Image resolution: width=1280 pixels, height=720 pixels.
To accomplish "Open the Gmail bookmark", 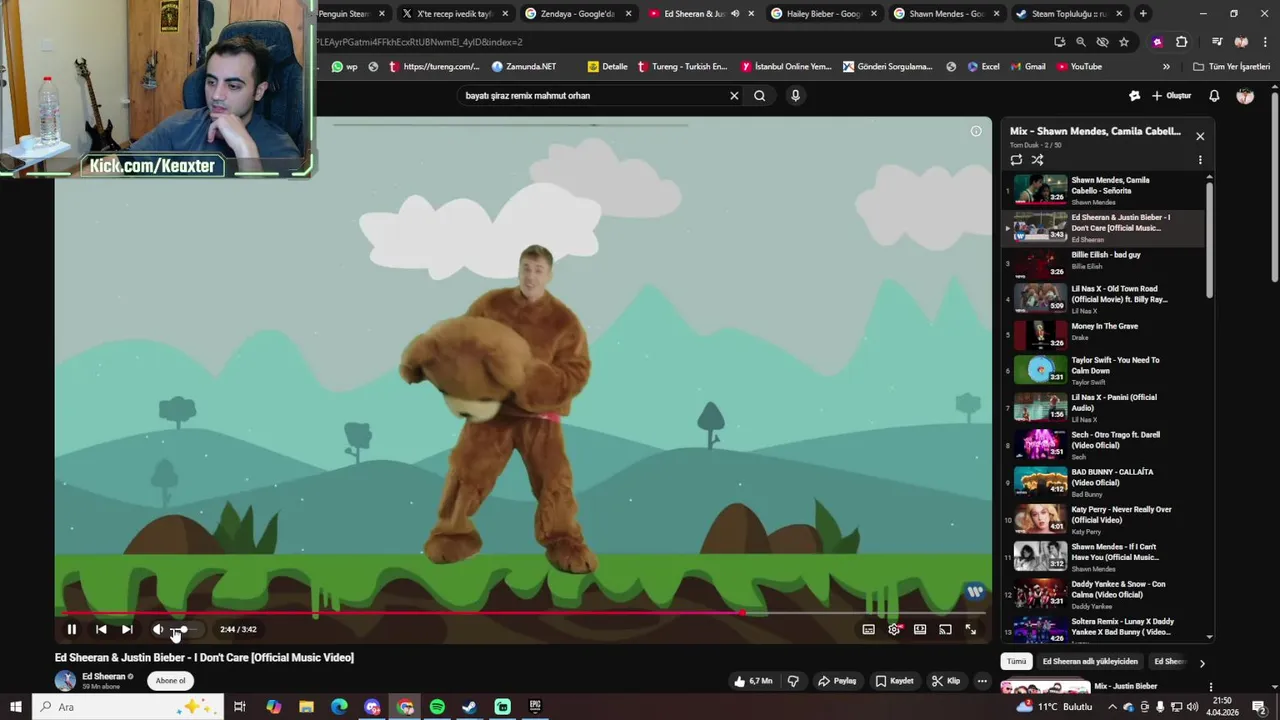I will 1028,67.
